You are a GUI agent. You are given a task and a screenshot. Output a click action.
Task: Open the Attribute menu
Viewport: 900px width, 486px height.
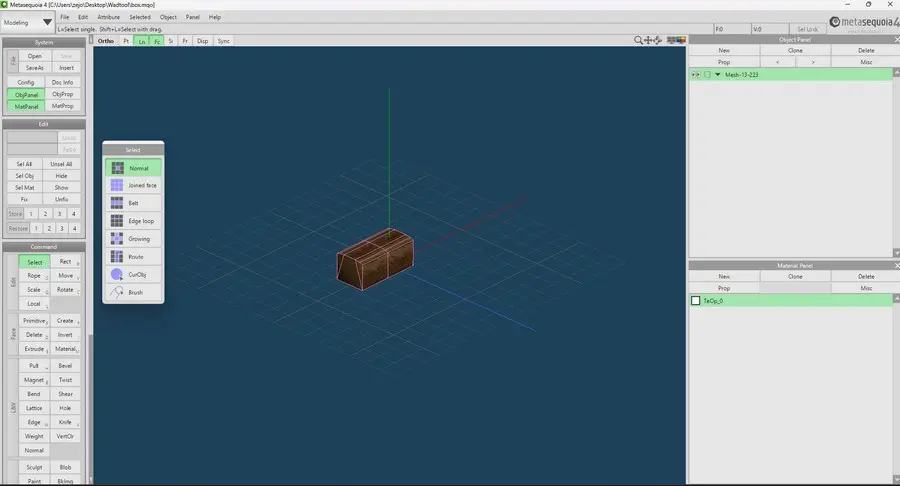click(108, 17)
